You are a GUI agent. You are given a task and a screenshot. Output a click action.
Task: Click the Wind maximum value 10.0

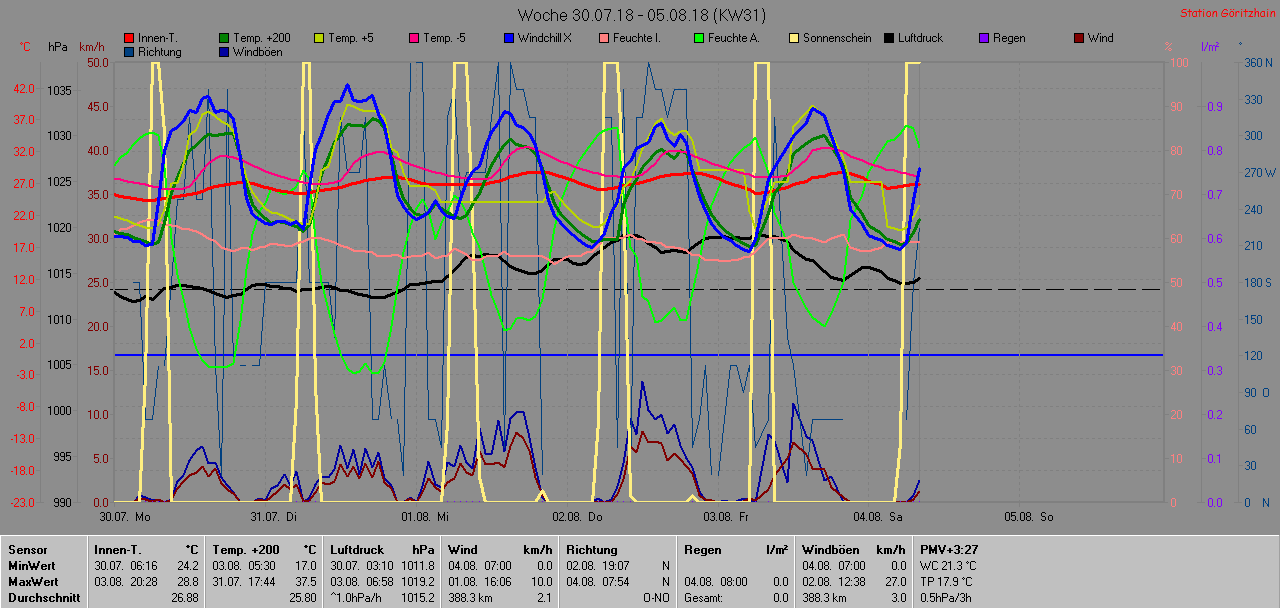(x=541, y=581)
